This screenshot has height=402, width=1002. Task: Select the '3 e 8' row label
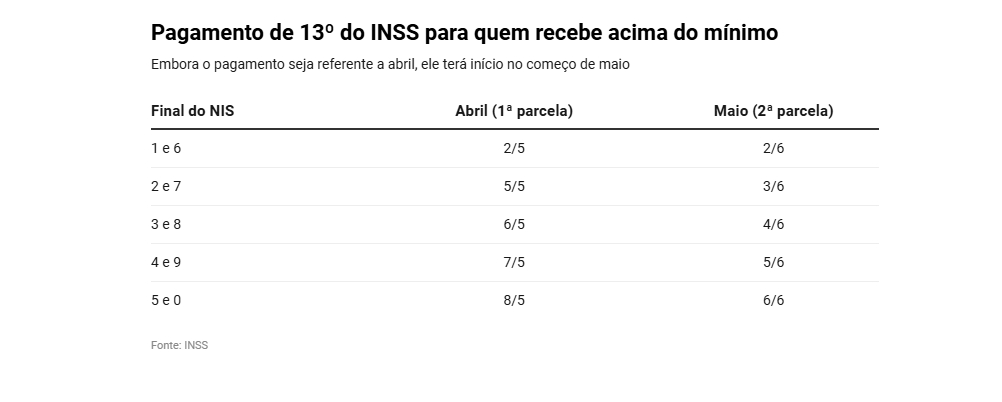[x=166, y=225]
